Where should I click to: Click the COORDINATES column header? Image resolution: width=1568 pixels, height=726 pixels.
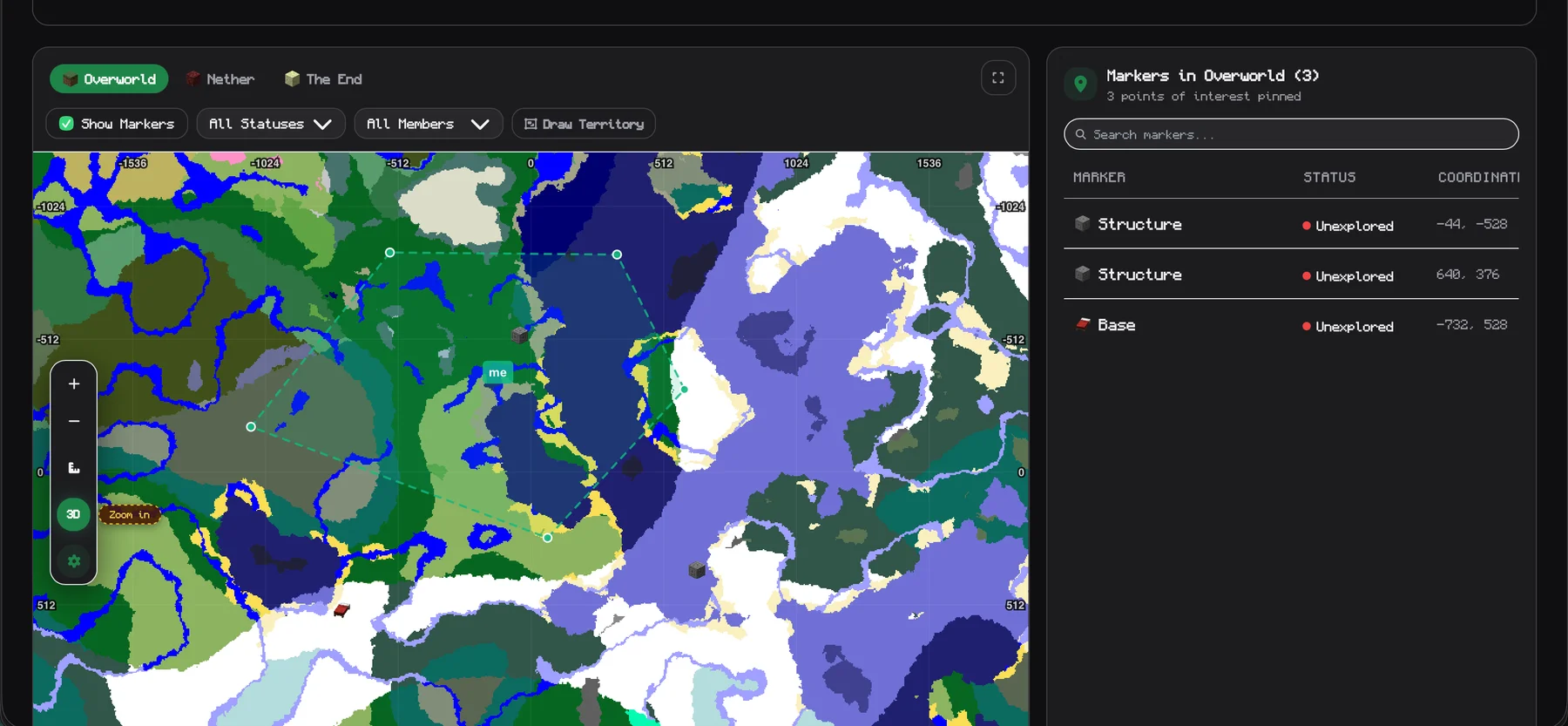1478,177
